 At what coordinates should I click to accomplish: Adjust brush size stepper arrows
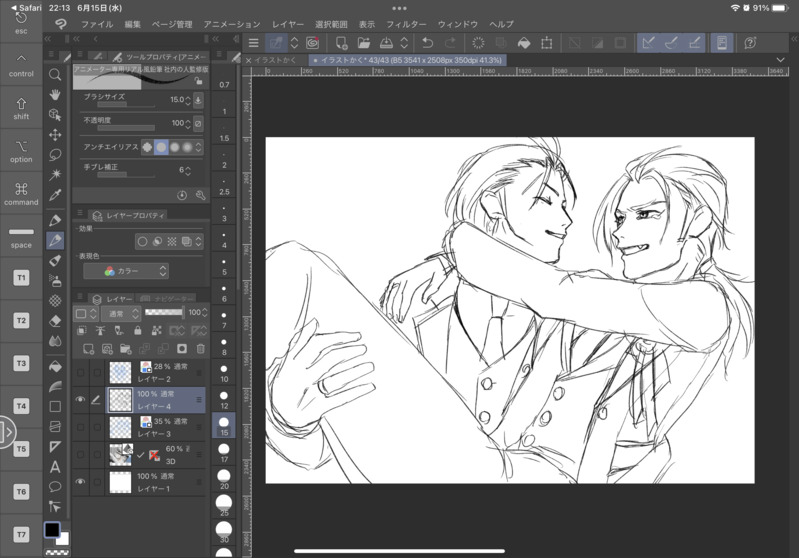point(188,100)
